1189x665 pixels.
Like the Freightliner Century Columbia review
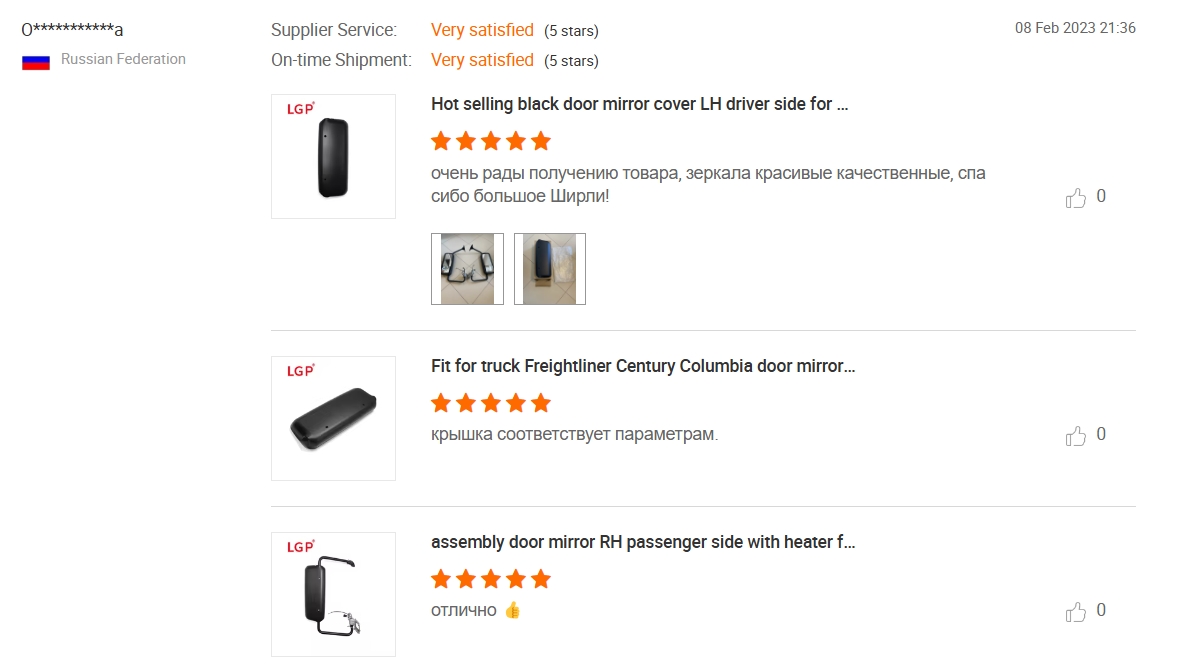coord(1075,435)
